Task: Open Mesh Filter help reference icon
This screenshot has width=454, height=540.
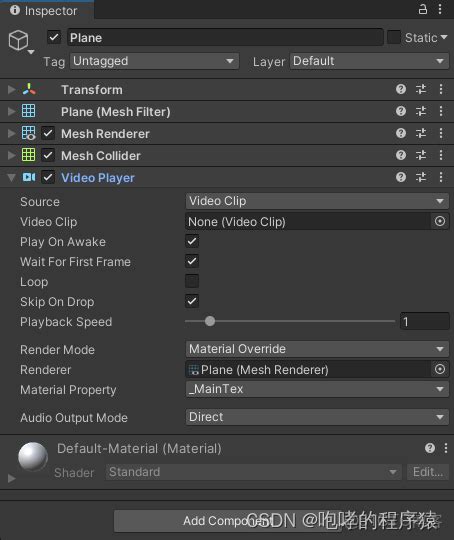Action: point(401,111)
